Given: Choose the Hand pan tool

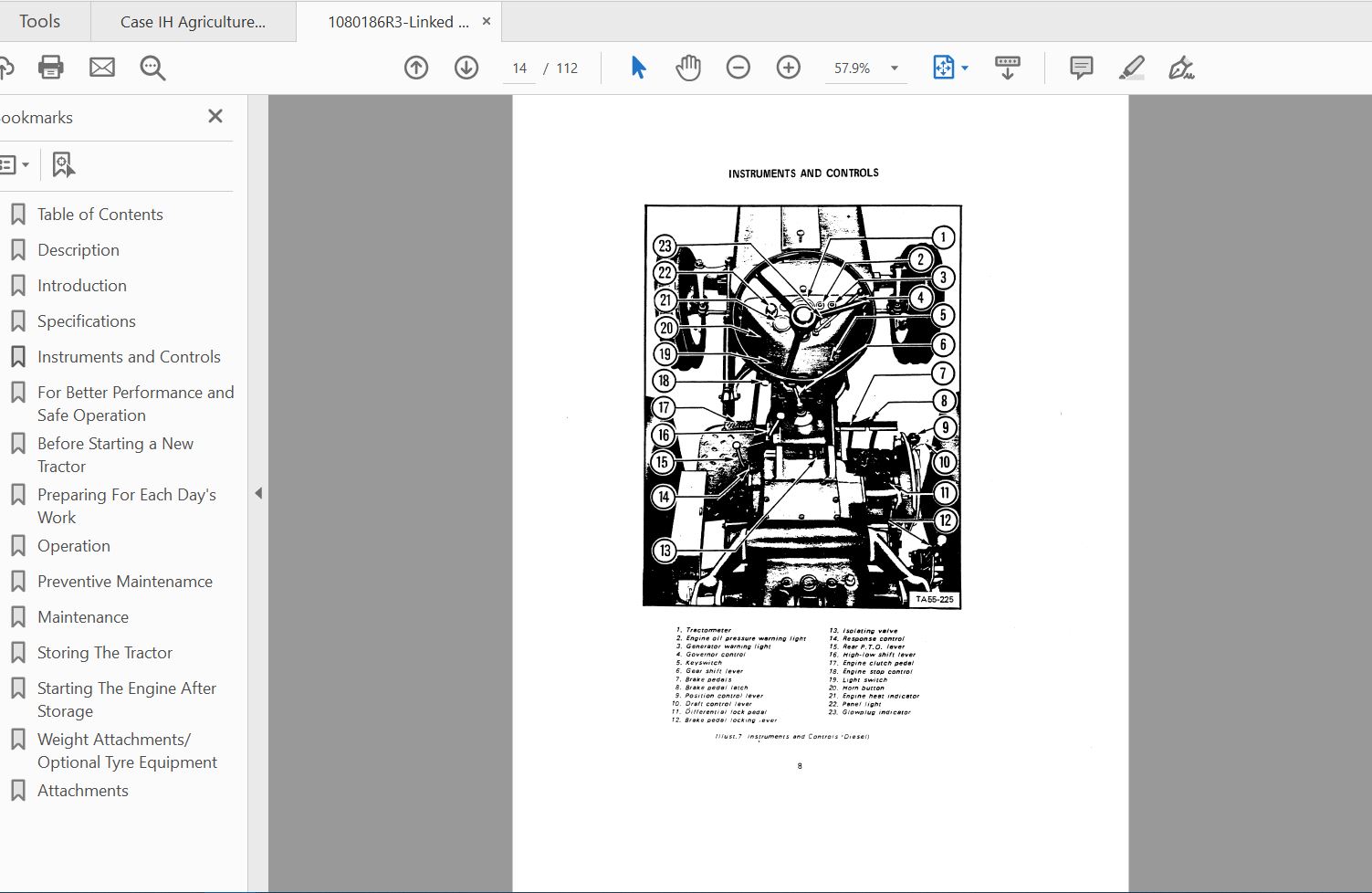Looking at the screenshot, I should point(688,68).
